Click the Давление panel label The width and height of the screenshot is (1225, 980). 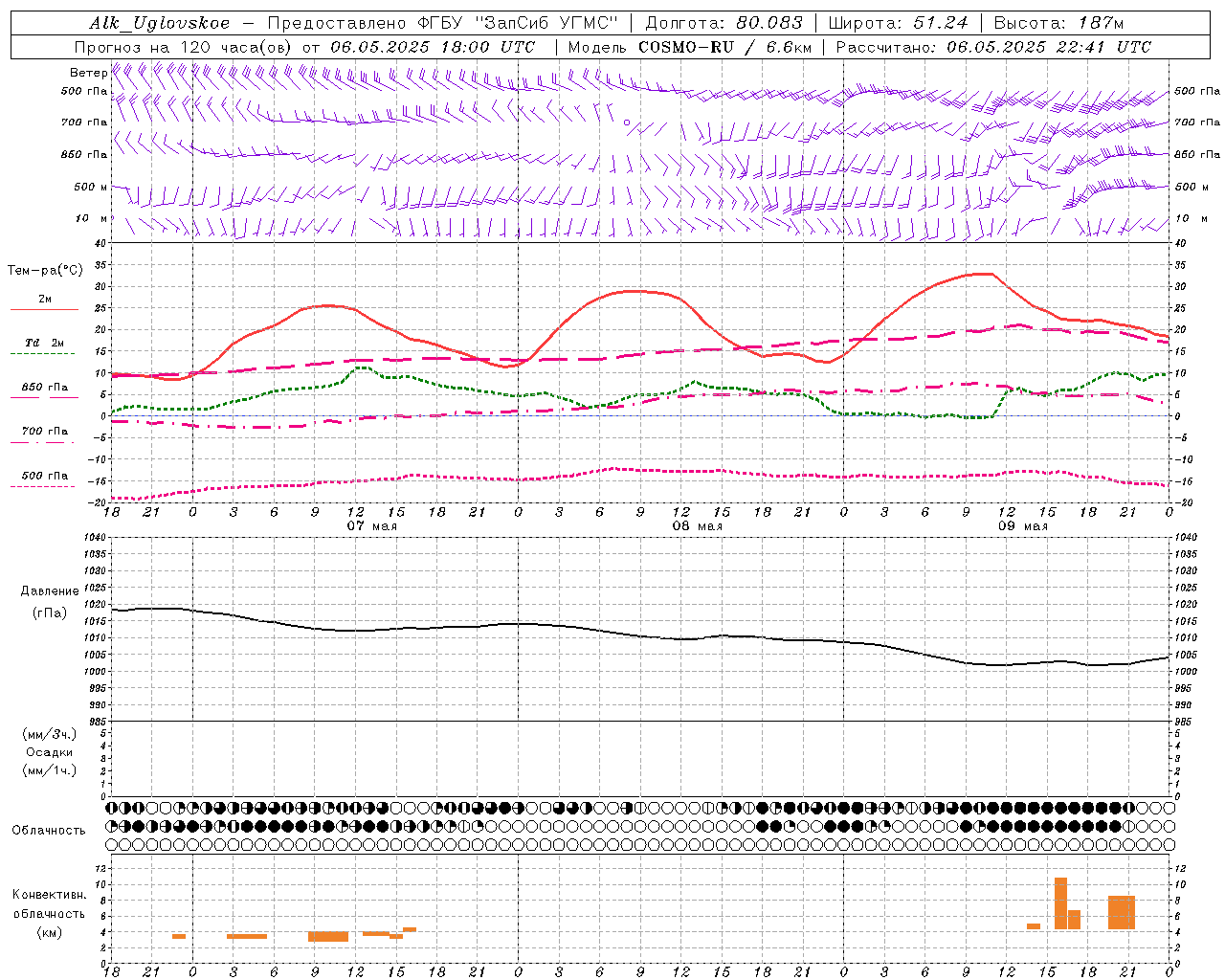(x=50, y=590)
